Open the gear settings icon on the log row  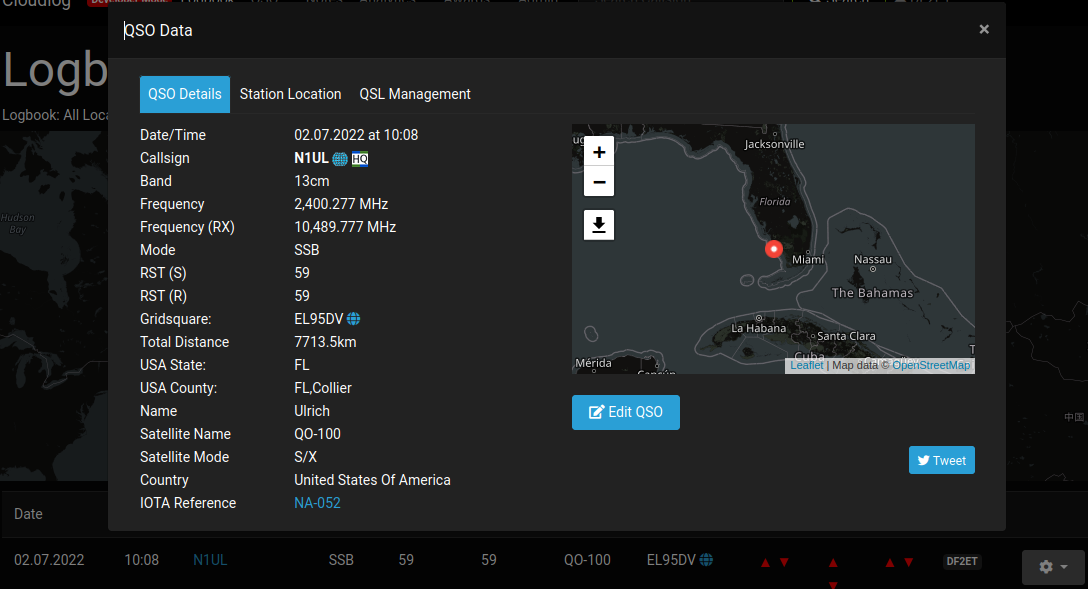pos(1047,567)
